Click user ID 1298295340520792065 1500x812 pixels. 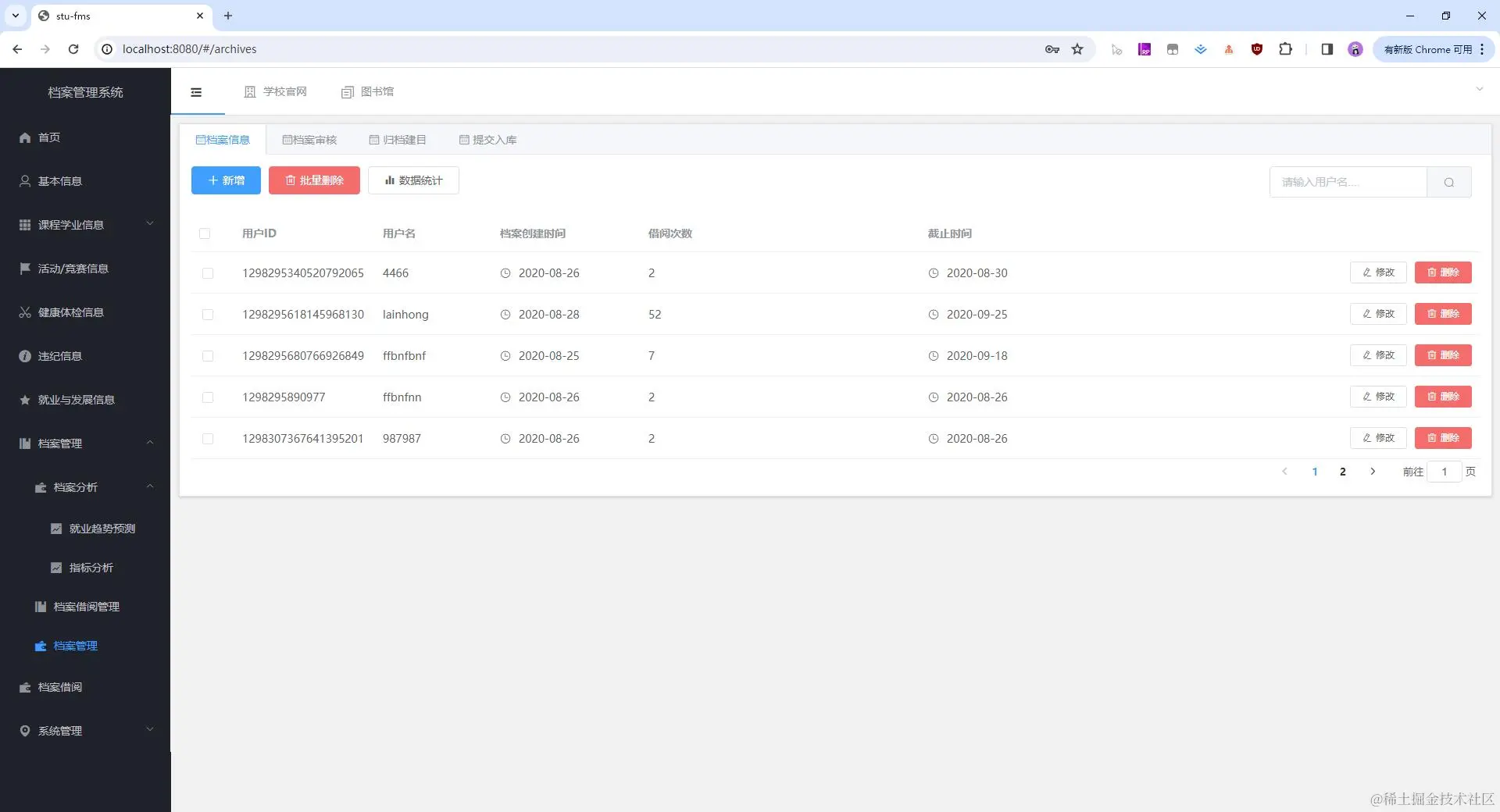[x=303, y=273]
